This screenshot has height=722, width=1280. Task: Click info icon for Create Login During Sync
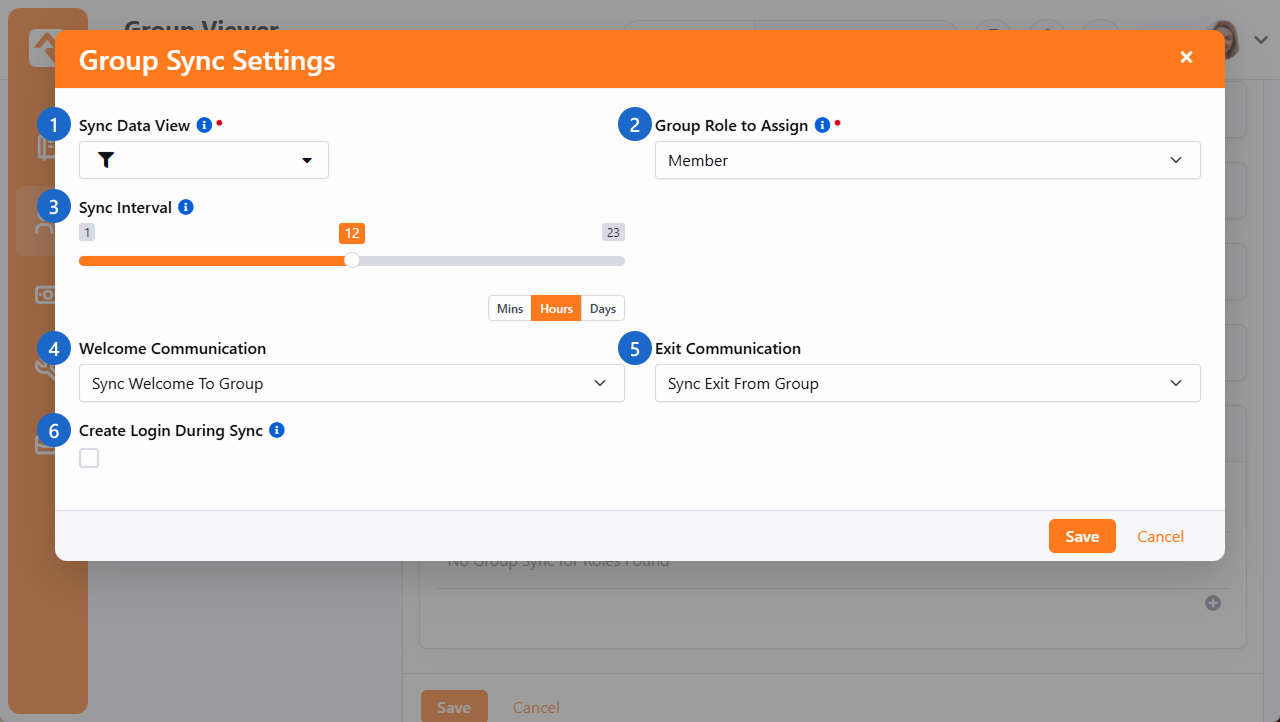point(277,430)
